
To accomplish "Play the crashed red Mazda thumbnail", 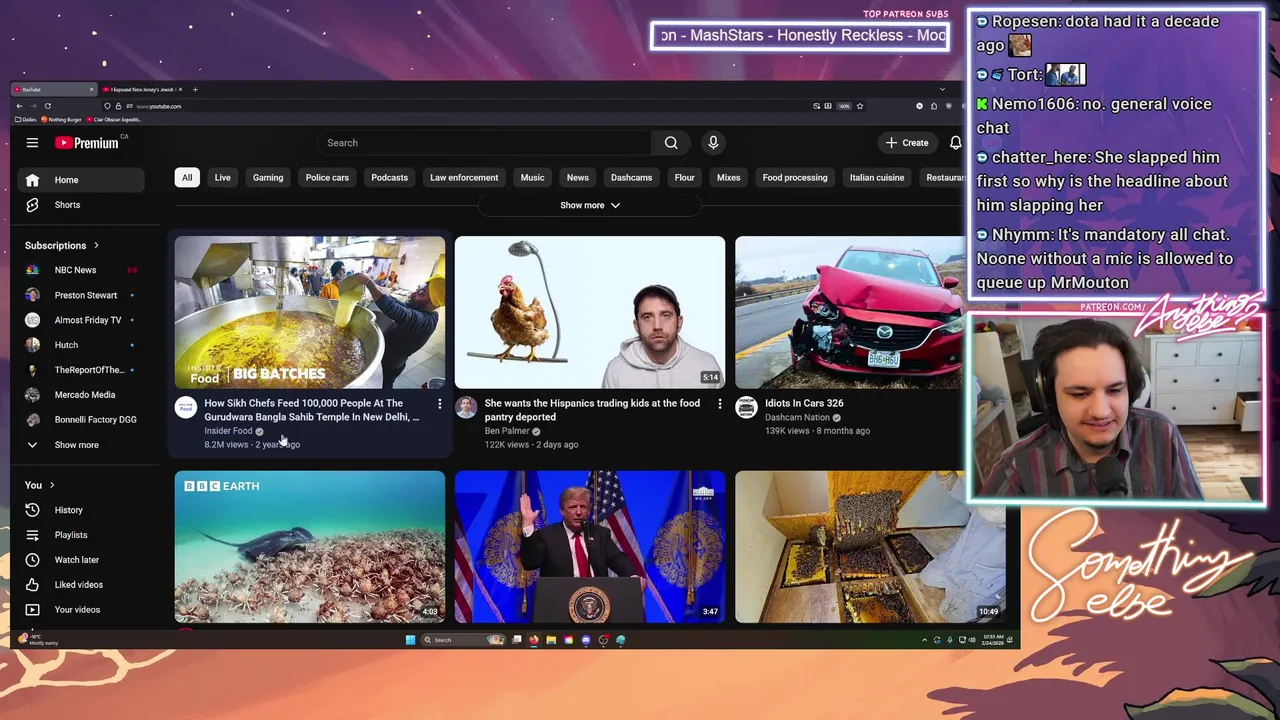I will point(851,312).
